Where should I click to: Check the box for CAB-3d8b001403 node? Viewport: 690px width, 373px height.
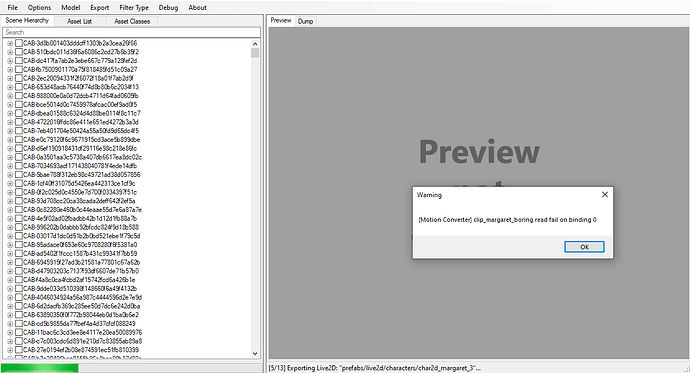(x=18, y=43)
